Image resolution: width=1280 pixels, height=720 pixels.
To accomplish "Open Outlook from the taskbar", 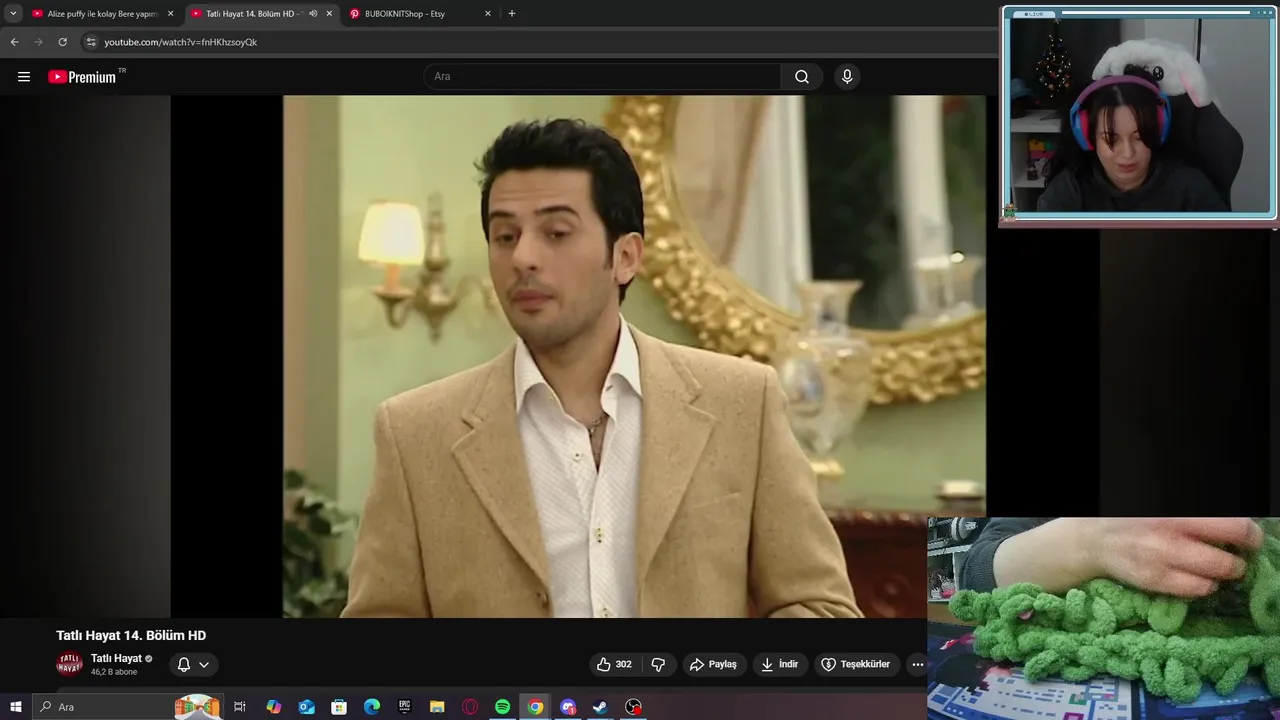I will [306, 707].
